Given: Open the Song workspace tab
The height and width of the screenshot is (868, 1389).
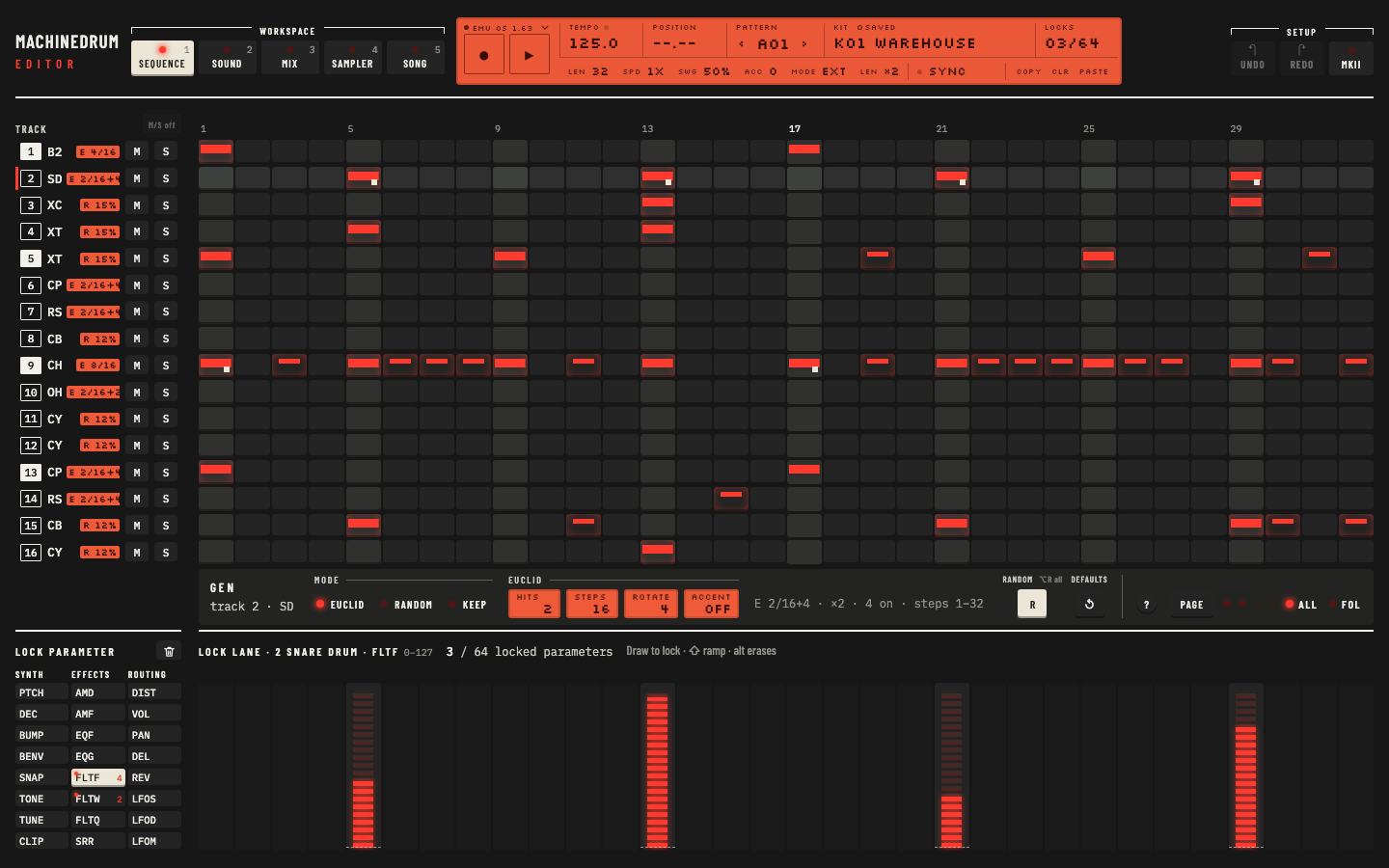Looking at the screenshot, I should pyautogui.click(x=415, y=57).
